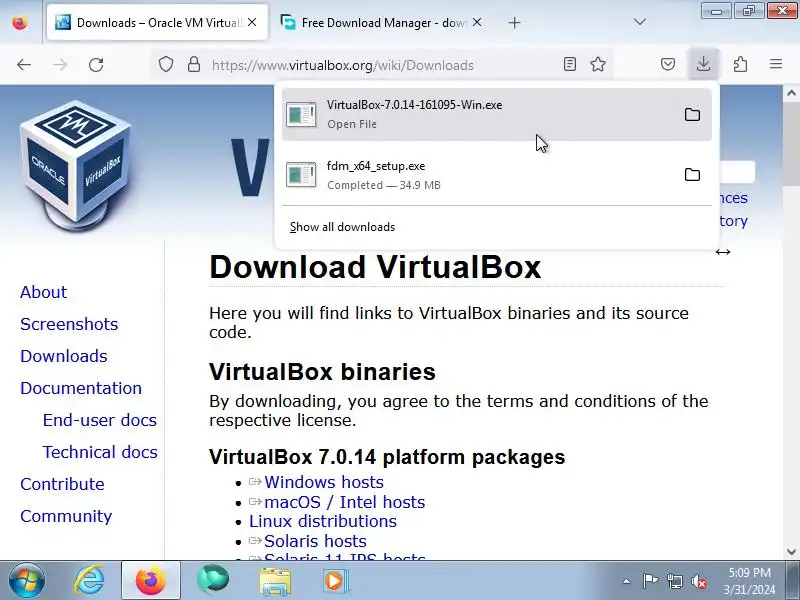Open Windows Start menu
800x600 pixels.
point(27,581)
